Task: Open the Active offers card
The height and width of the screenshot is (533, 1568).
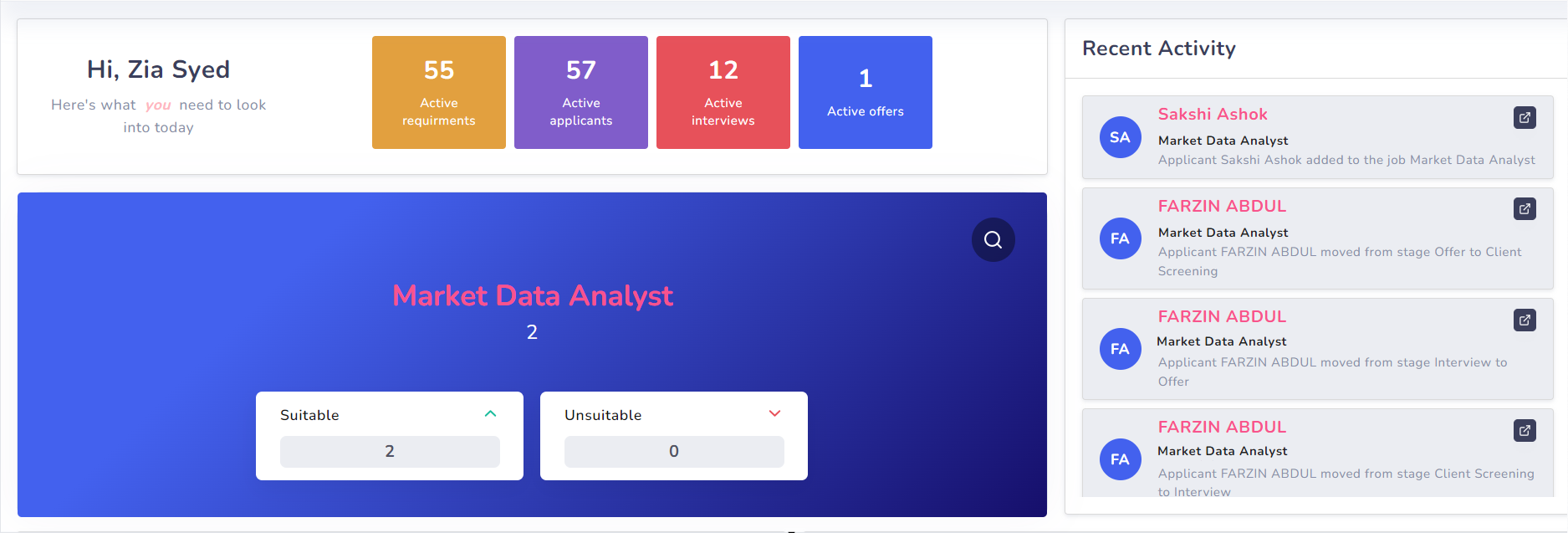Action: [x=865, y=92]
